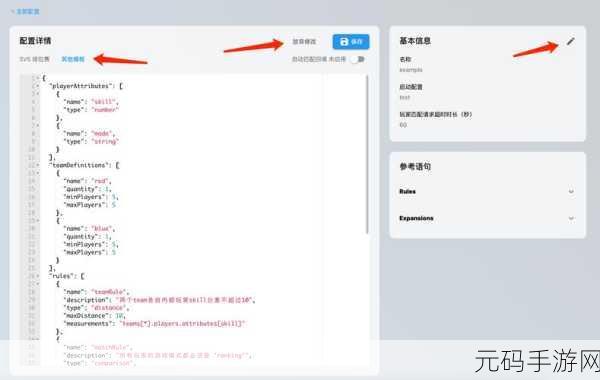
Task: Click the "example" name value in 基本信息
Action: click(411, 70)
